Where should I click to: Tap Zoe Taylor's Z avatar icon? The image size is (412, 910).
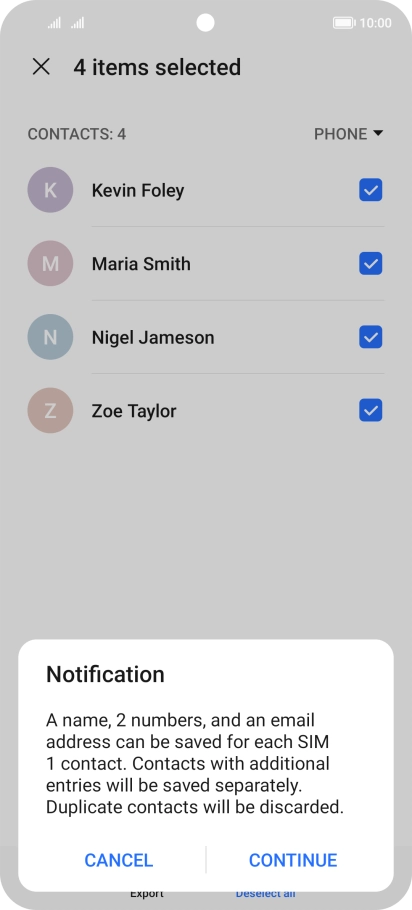(x=50, y=411)
